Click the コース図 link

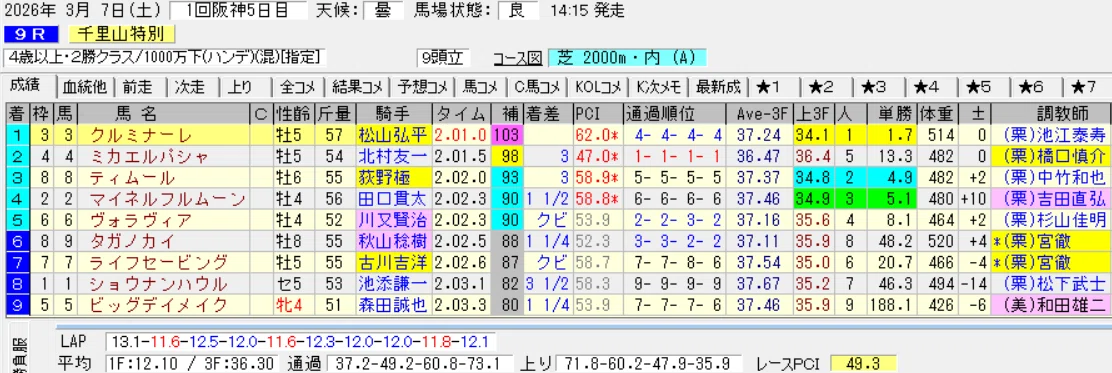pos(517,58)
